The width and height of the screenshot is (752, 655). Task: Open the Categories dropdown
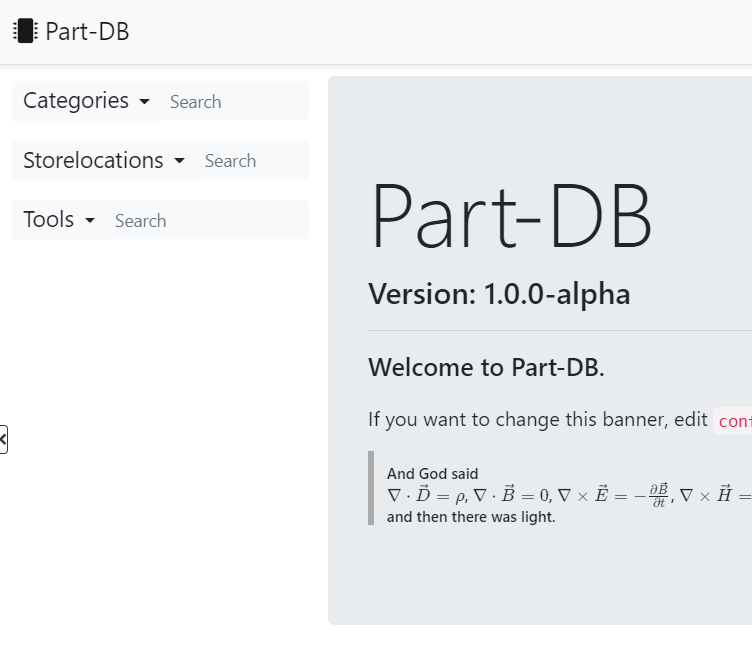click(x=86, y=101)
